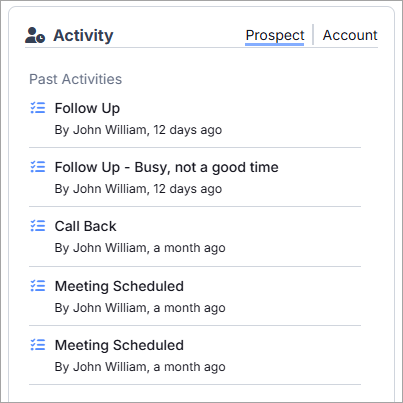Screen dimensions: 403x403
Task: Click the task icon beside Call Back
Action: [38, 226]
